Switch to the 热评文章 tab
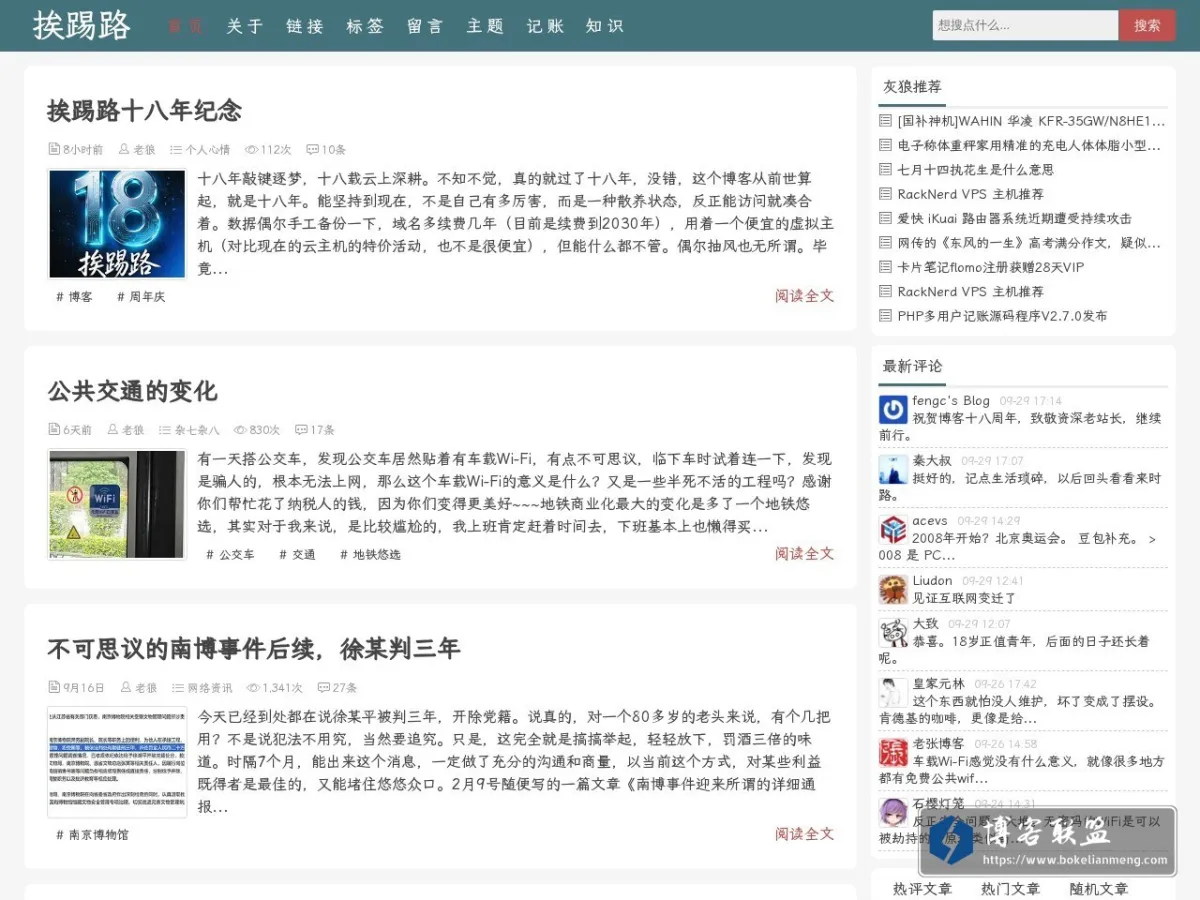Viewport: 1200px width, 900px height. click(922, 888)
